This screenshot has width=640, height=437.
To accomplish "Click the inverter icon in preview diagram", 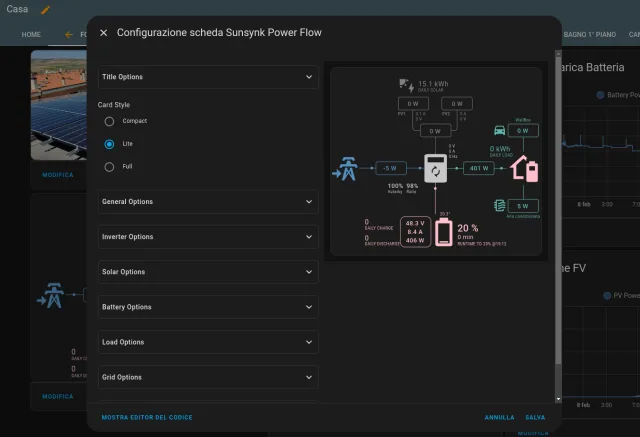I will [x=436, y=168].
